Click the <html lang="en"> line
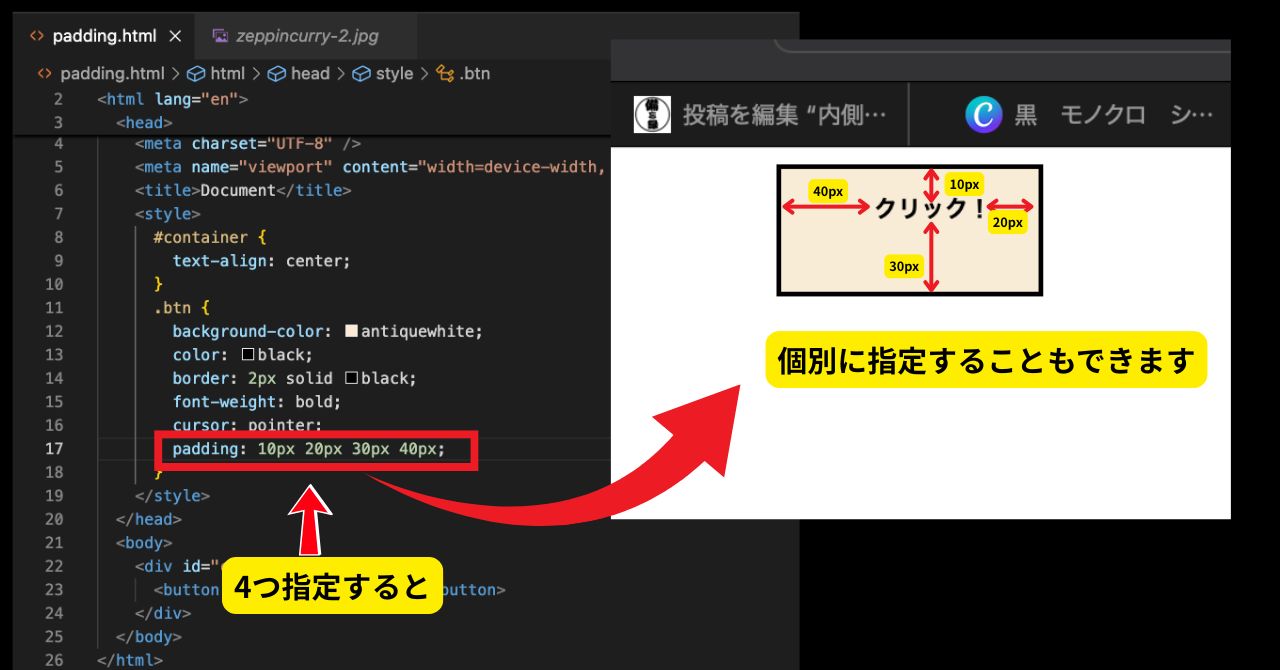 (172, 99)
